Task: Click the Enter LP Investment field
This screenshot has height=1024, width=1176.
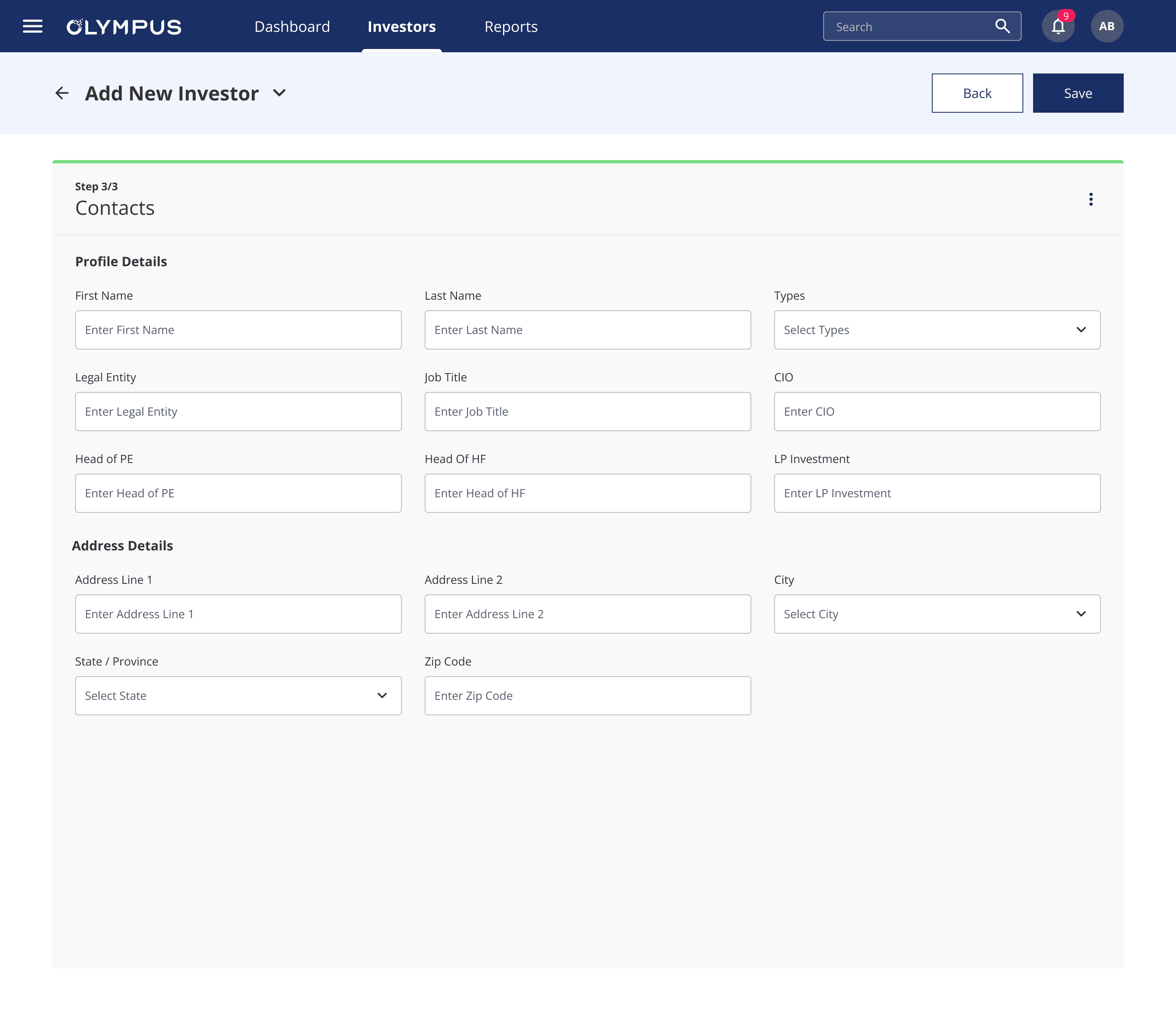Action: point(937,493)
